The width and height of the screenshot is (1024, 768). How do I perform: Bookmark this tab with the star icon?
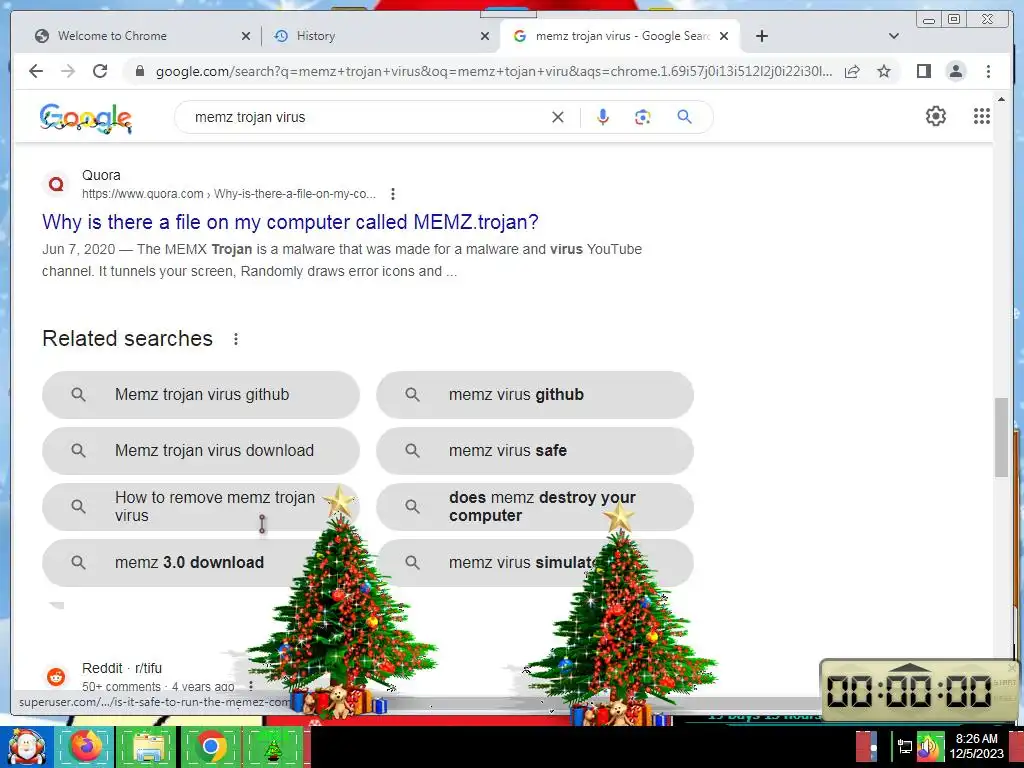(x=884, y=71)
